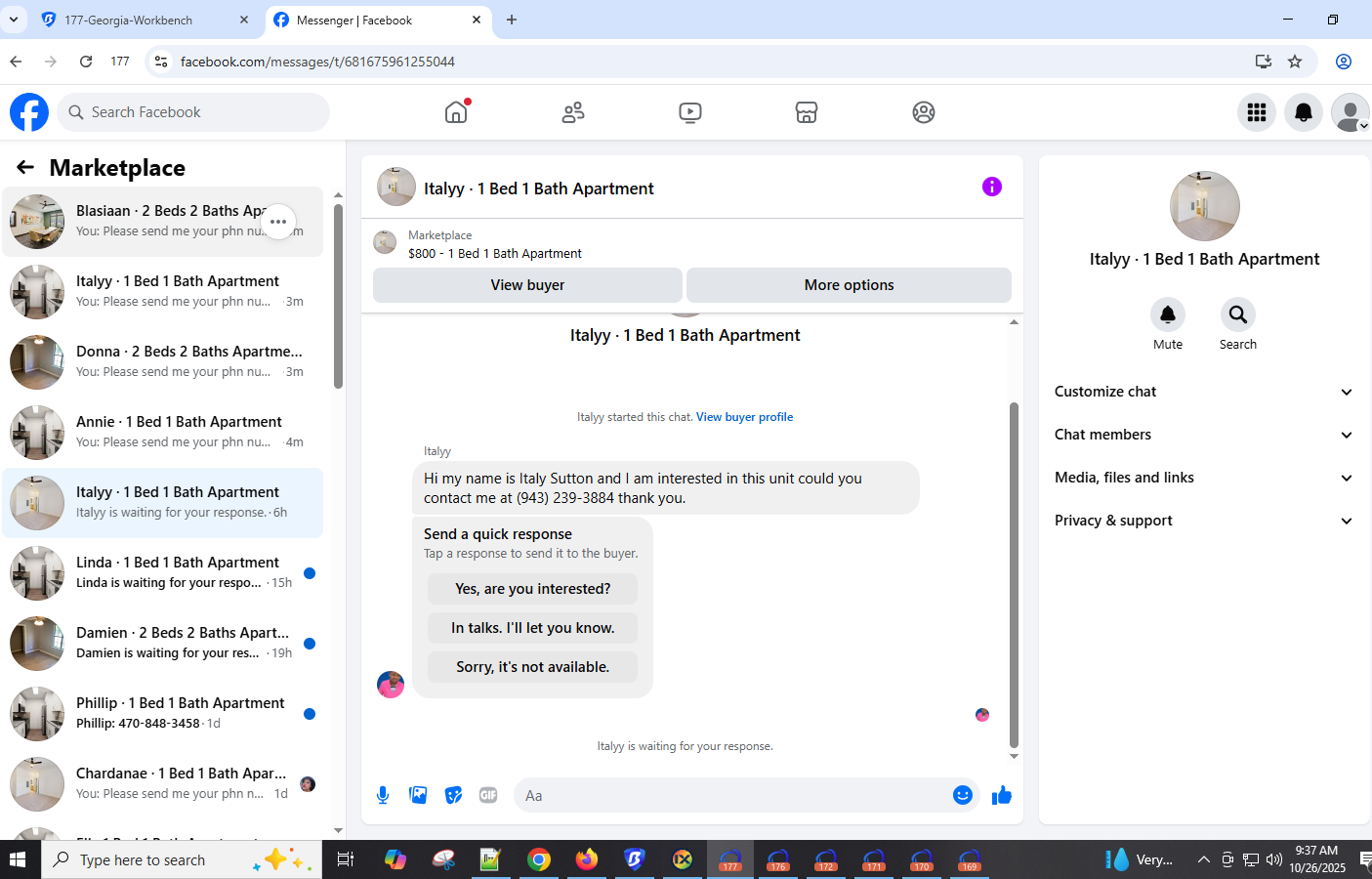Open conversation information purple icon
This screenshot has height=879, width=1372.
click(x=992, y=187)
